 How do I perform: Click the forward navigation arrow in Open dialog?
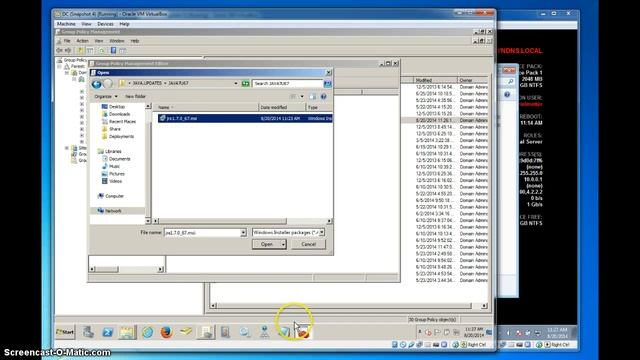point(108,84)
